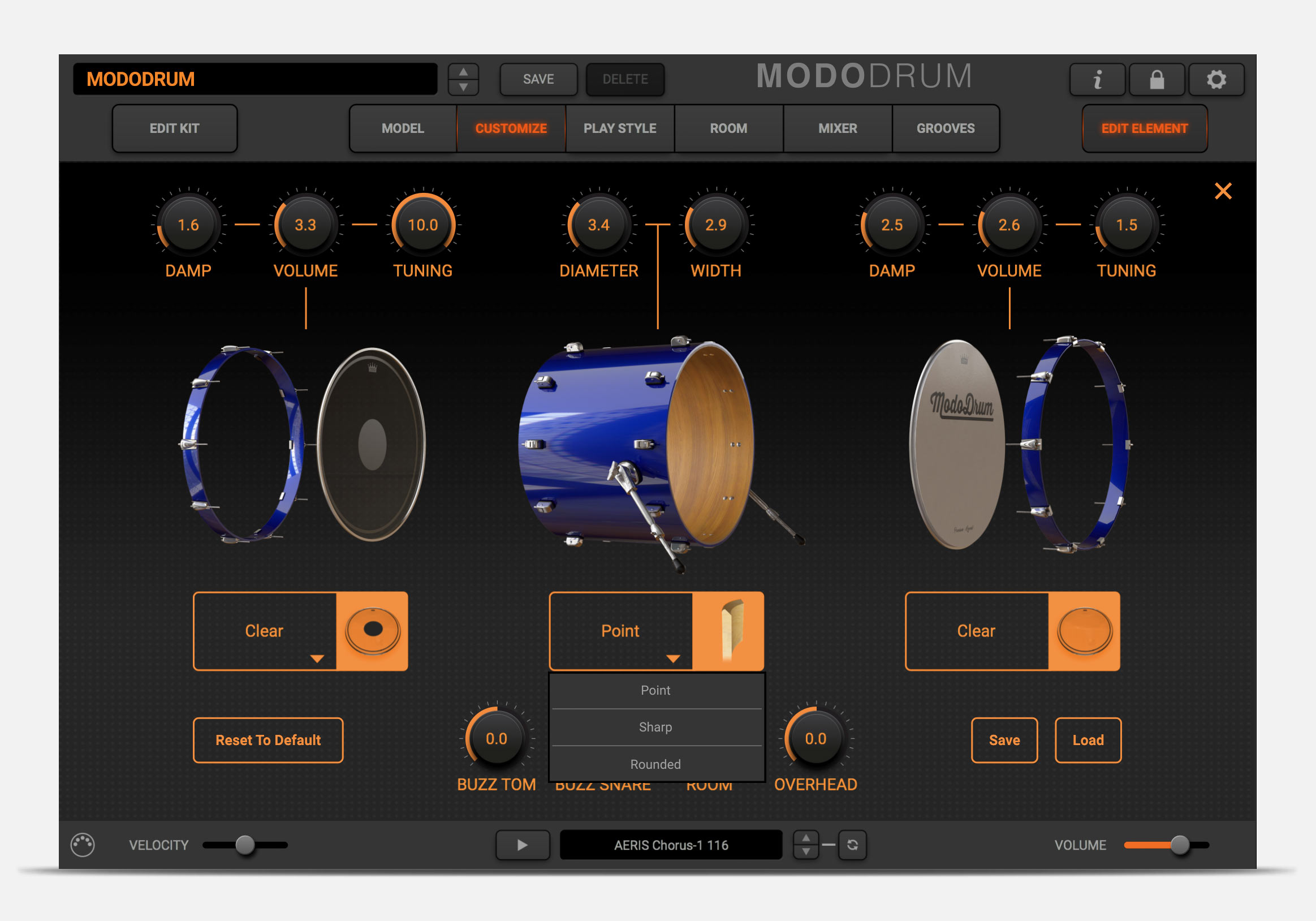Click the groove refresh loop icon
The width and height of the screenshot is (1316, 921).
click(x=852, y=845)
